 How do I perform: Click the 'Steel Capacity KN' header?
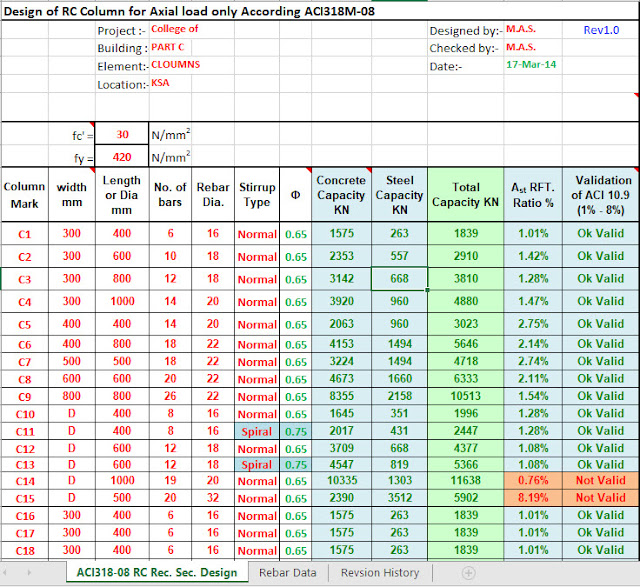400,195
